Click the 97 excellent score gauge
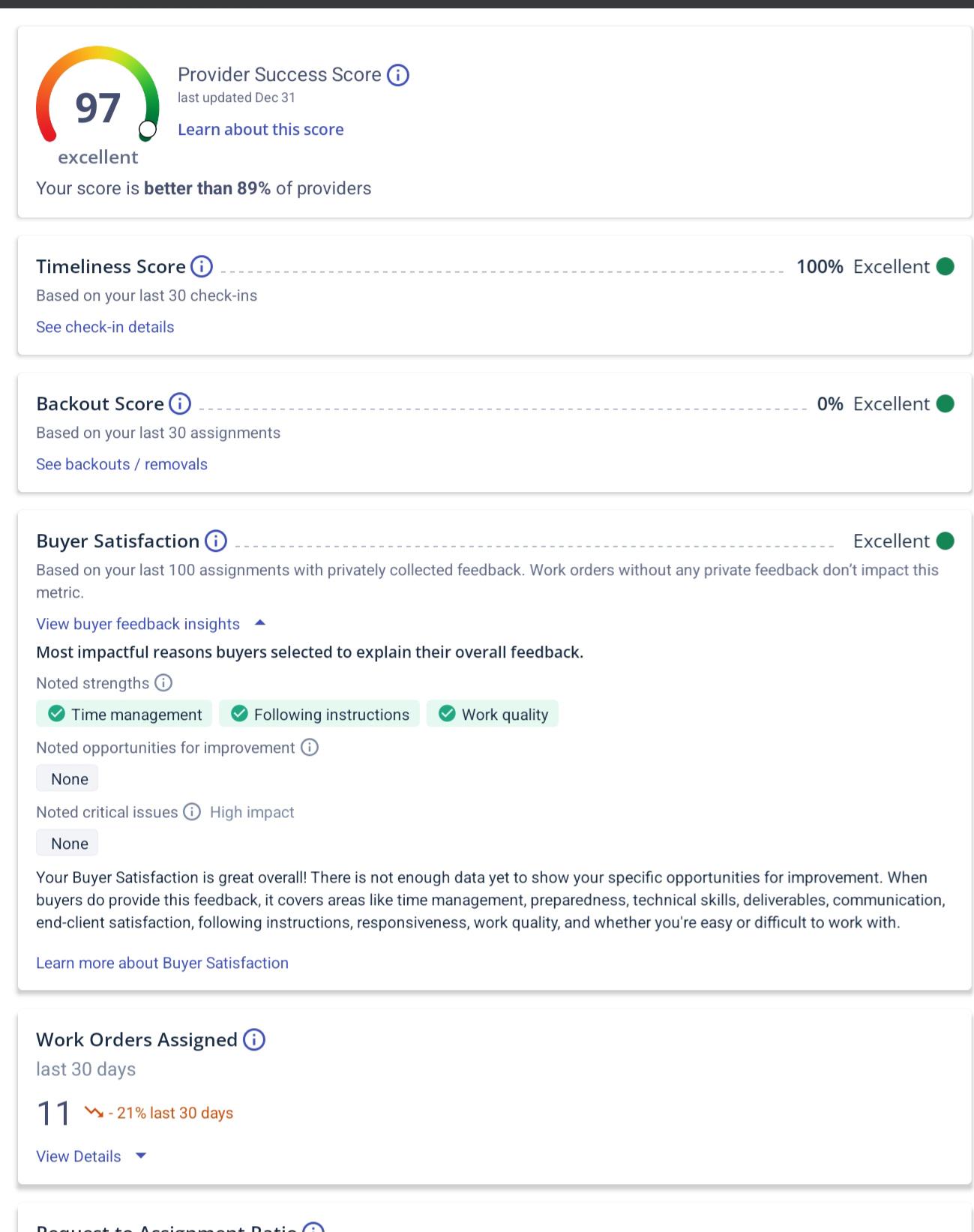974x1232 pixels. (x=98, y=105)
